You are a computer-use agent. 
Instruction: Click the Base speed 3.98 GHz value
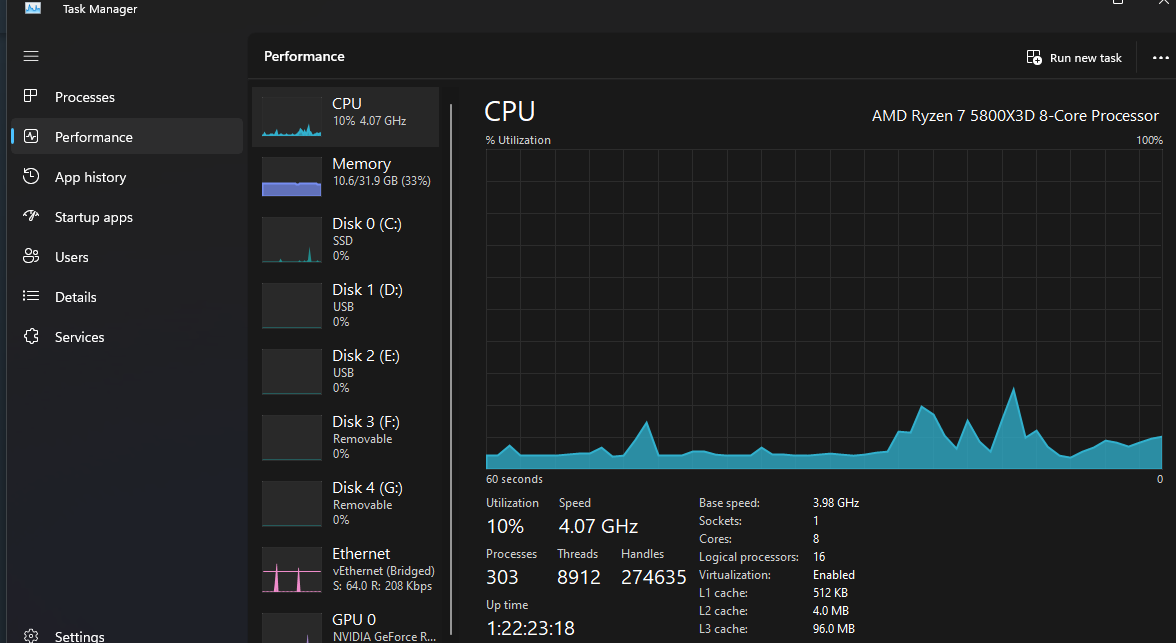(836, 503)
